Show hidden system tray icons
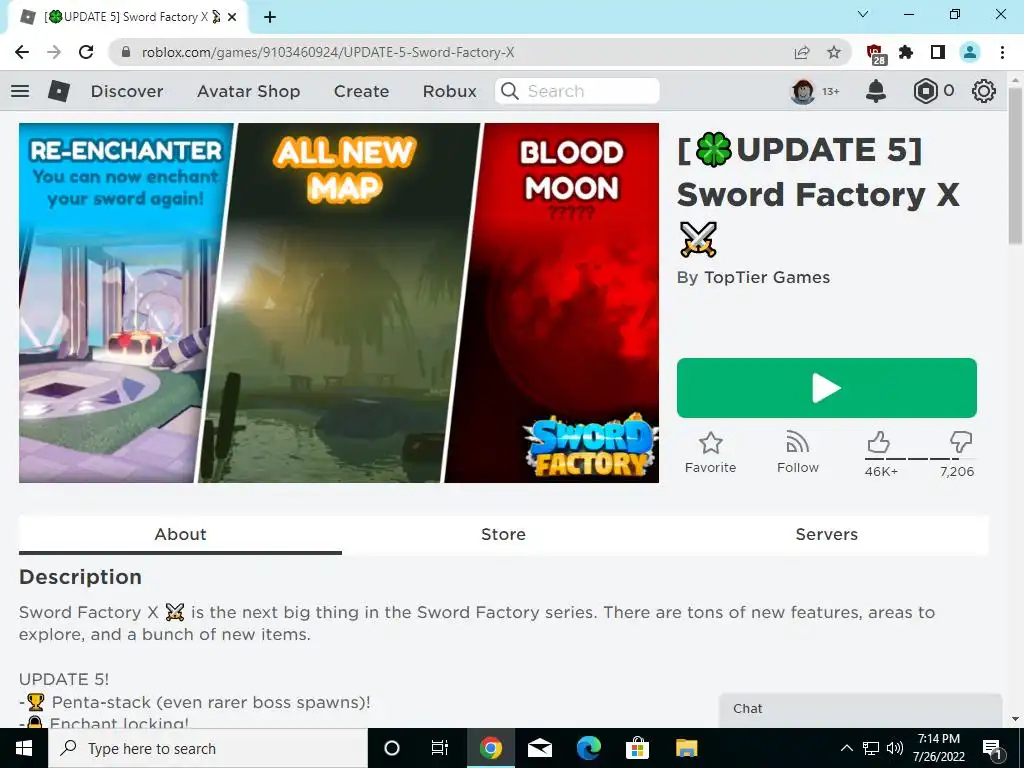This screenshot has height=768, width=1024. pos(846,748)
